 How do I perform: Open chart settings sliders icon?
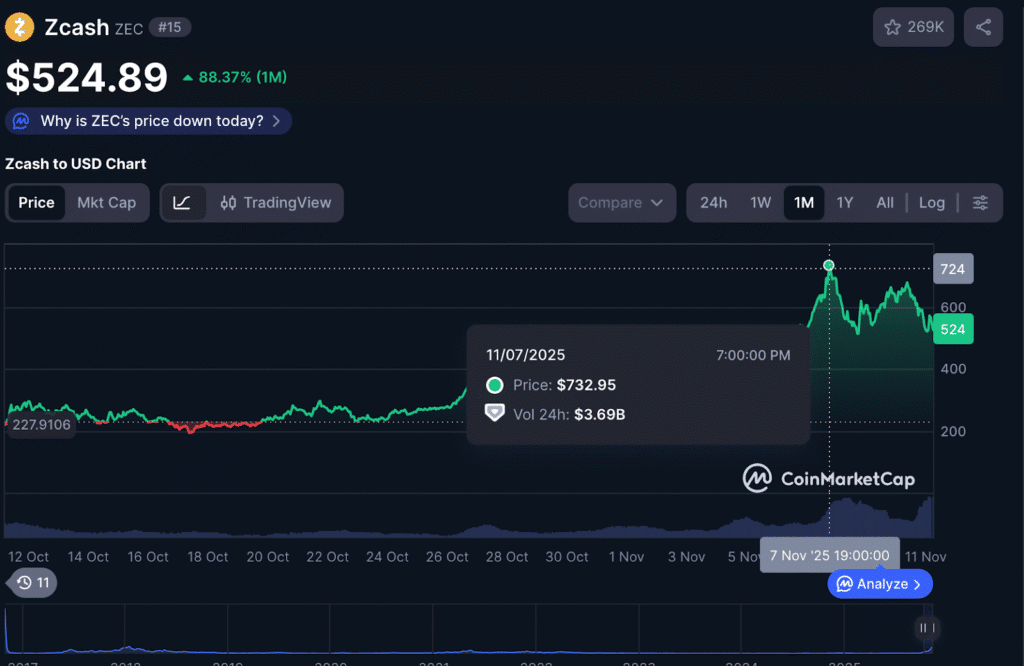[x=980, y=203]
